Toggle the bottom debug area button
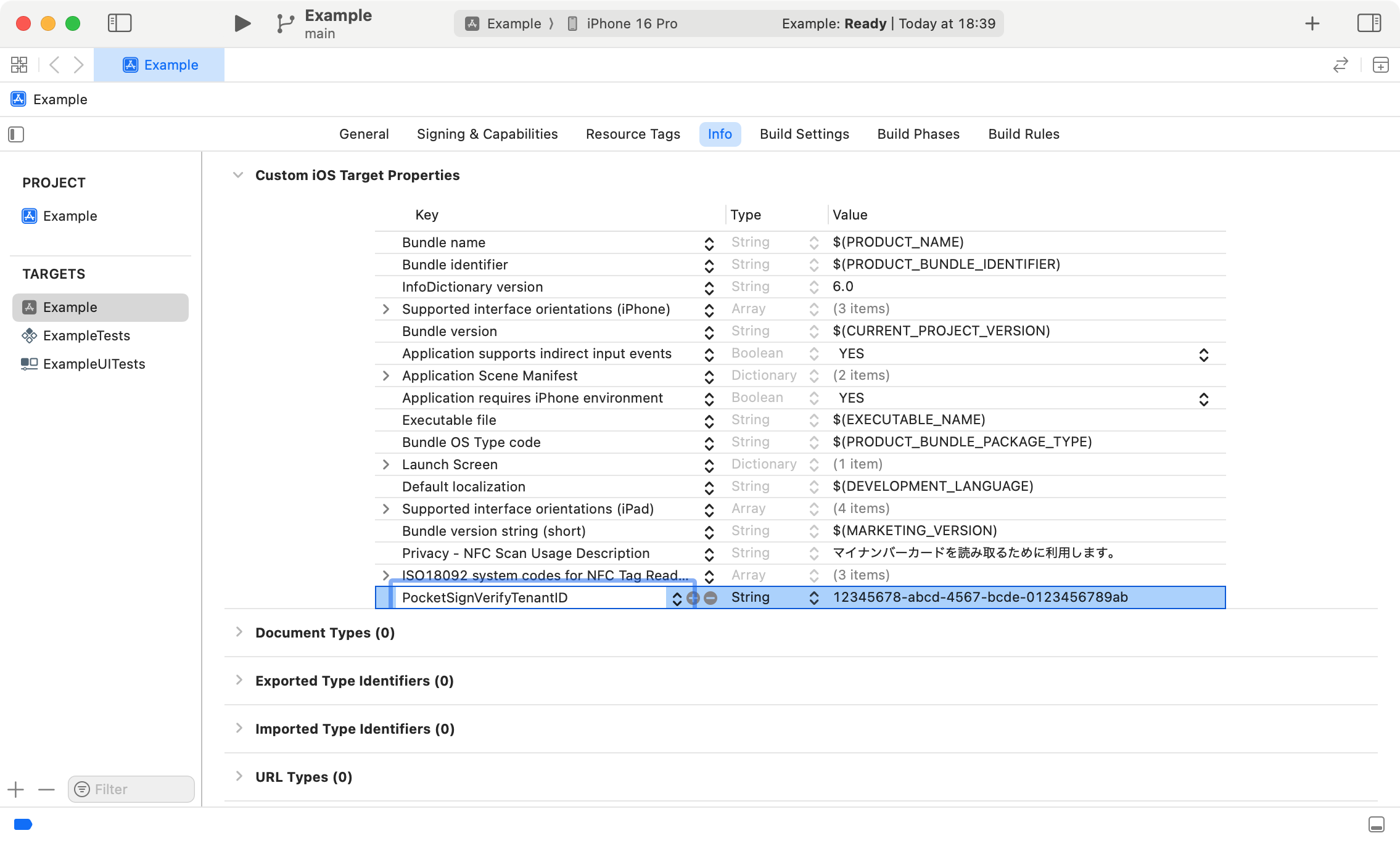Viewport: 1400px width, 841px height. [1376, 824]
